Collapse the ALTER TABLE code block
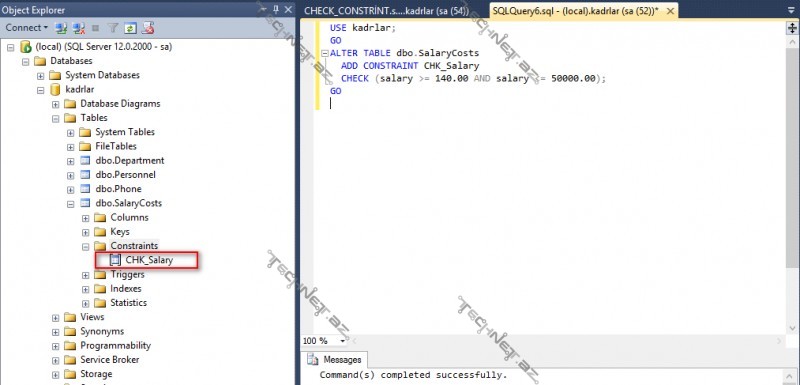800x385 pixels. coord(325,54)
